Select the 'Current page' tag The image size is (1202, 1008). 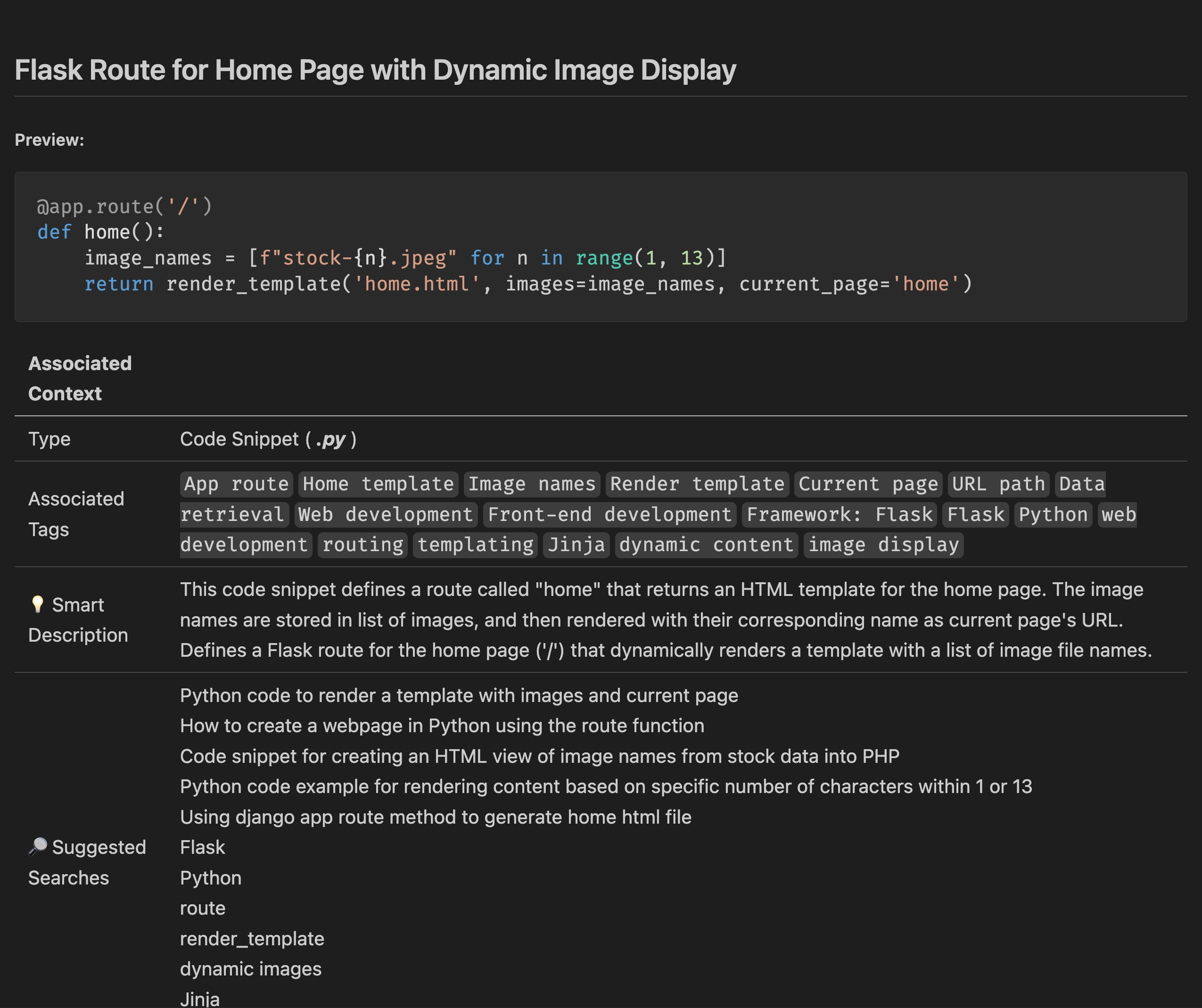868,484
